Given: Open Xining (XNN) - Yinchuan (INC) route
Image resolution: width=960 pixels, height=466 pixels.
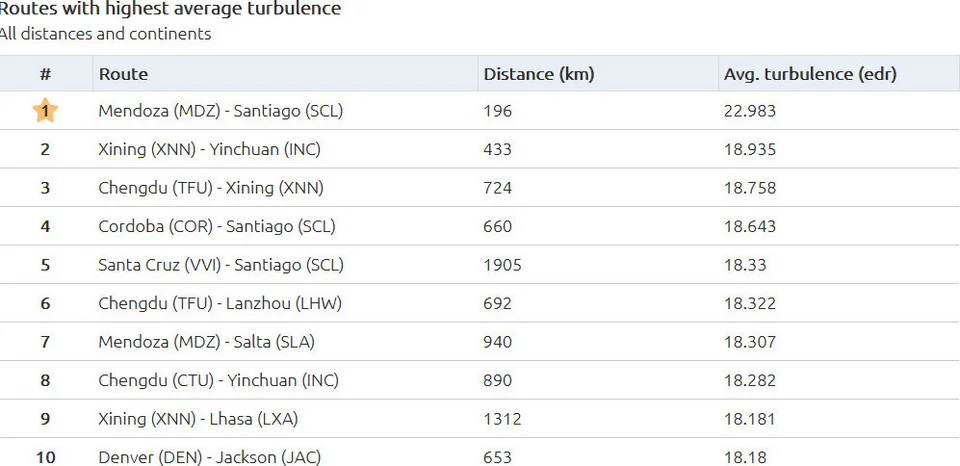Looking at the screenshot, I should point(209,150).
